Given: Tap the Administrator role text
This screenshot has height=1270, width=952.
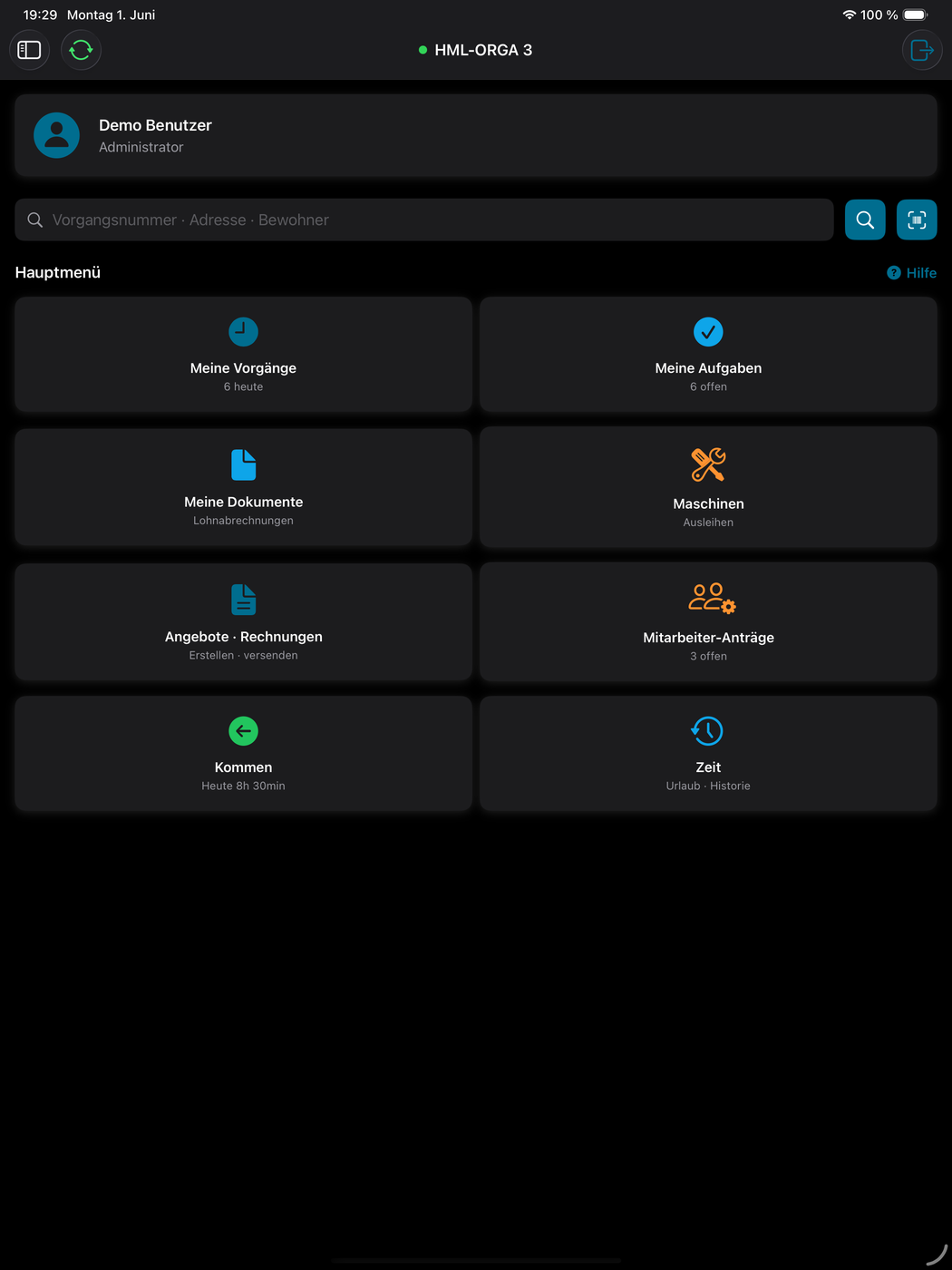Looking at the screenshot, I should click(141, 147).
